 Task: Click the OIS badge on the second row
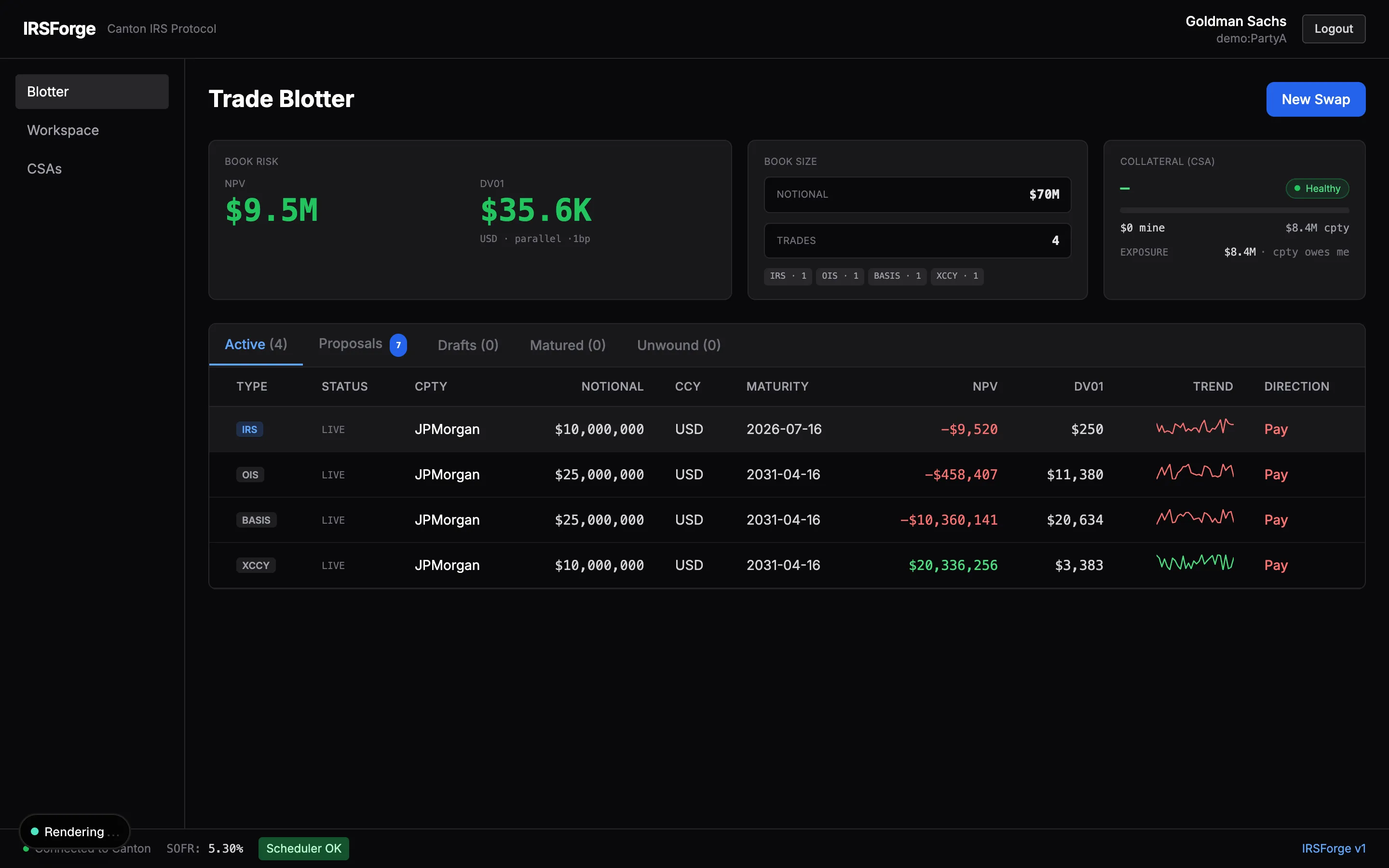[250, 474]
